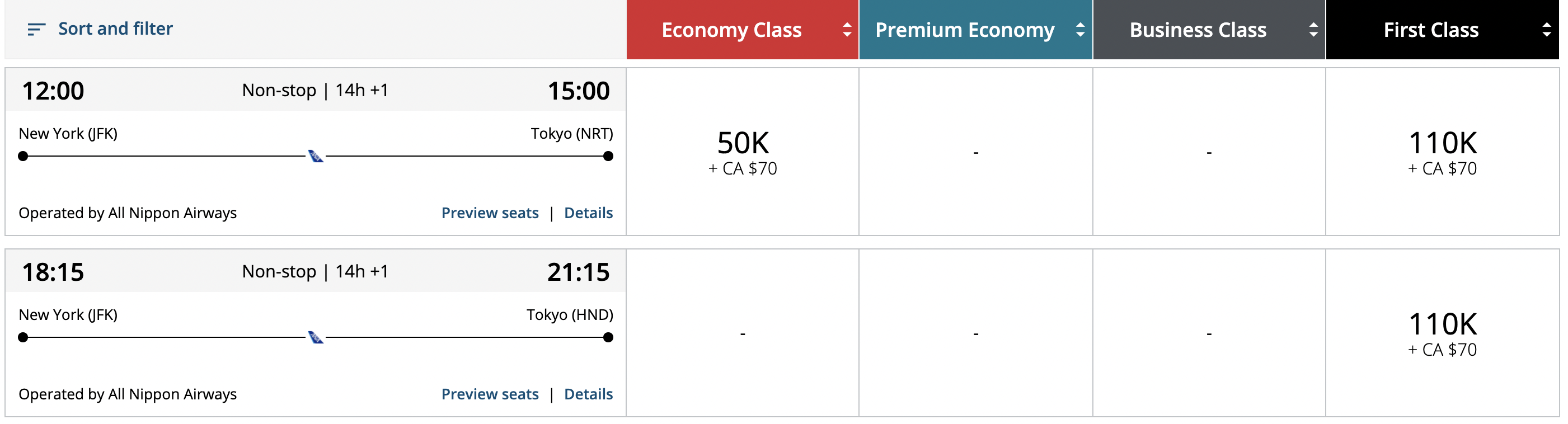The height and width of the screenshot is (424, 1568).
Task: Open Details for the 18:15 flight
Action: tap(588, 394)
